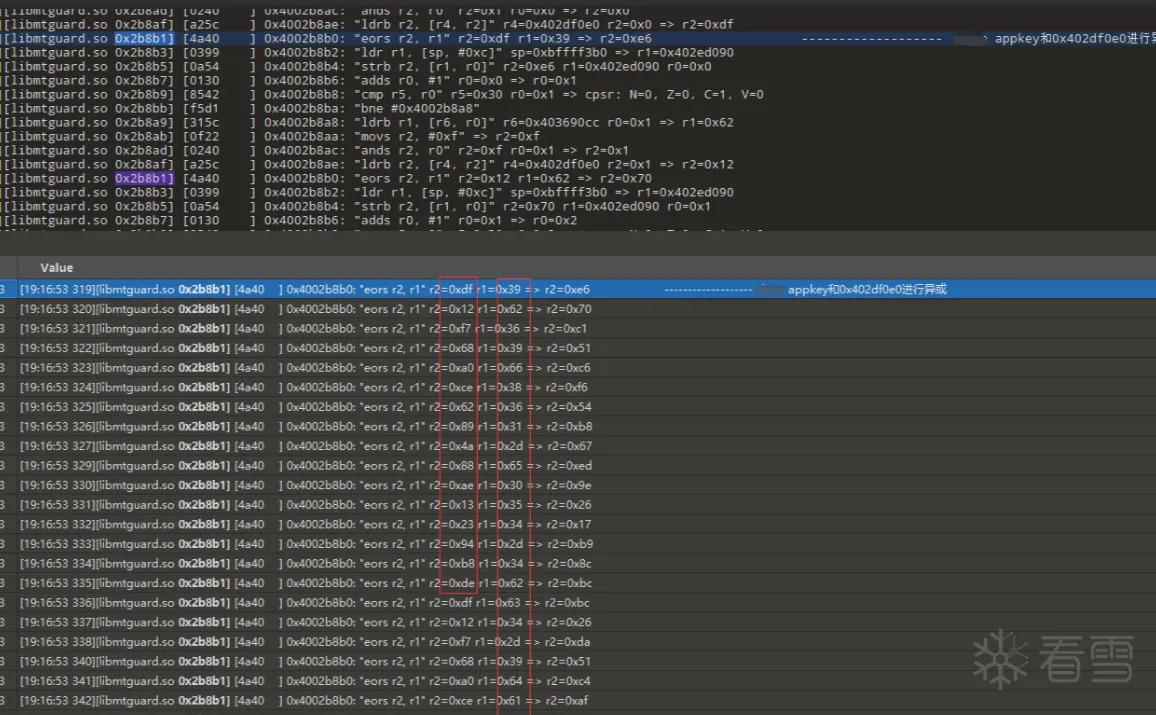Select result row yielding r2=0x17
1156x715 pixels.
coord(578,524)
